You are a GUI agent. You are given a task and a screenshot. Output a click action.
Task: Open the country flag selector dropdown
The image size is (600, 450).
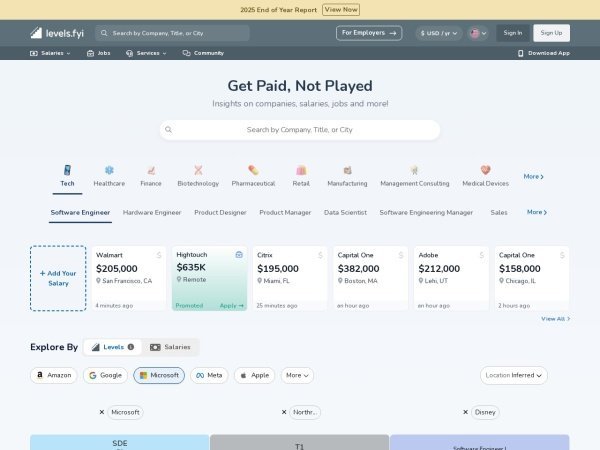pyautogui.click(x=478, y=33)
